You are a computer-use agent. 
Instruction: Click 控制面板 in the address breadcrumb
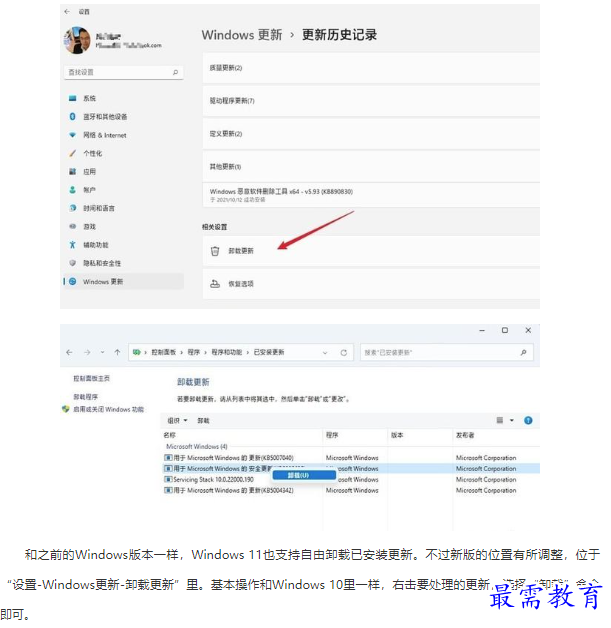164,352
